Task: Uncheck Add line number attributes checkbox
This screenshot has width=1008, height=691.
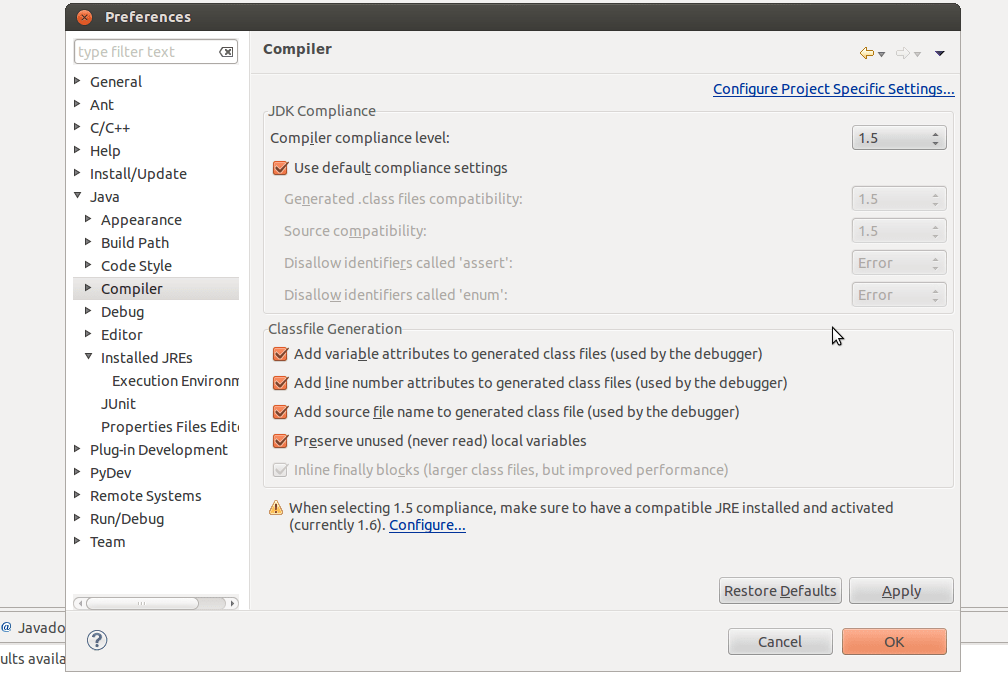Action: pyautogui.click(x=280, y=383)
